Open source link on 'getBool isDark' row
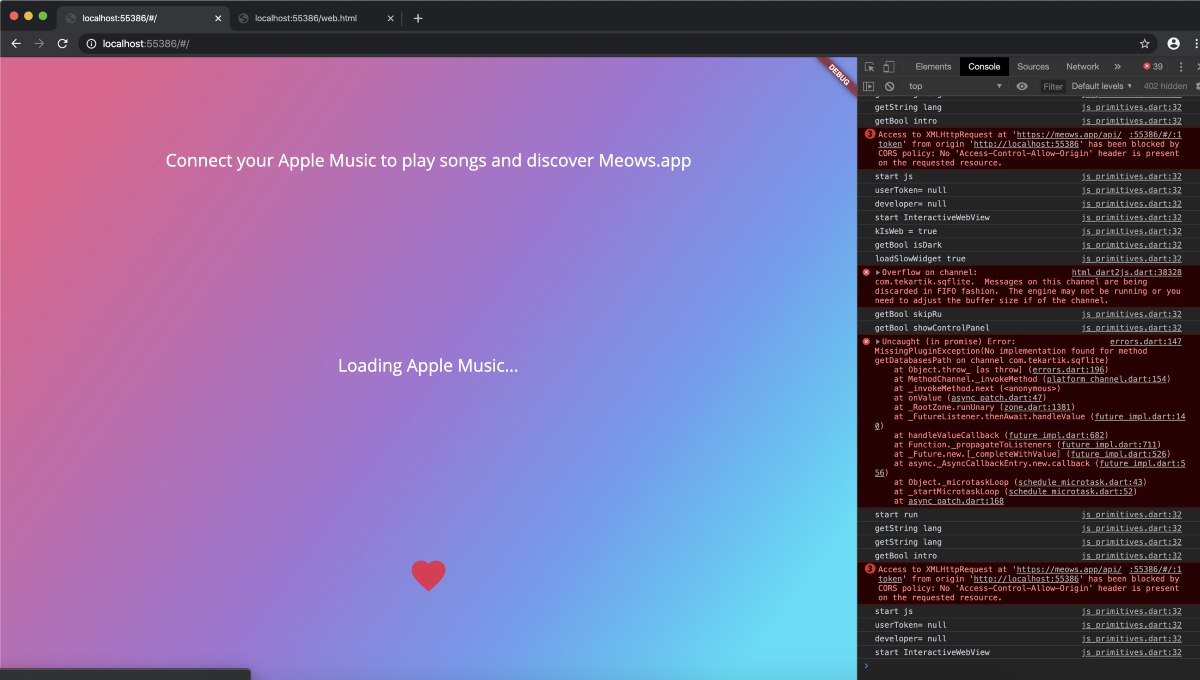Image resolution: width=1200 pixels, height=680 pixels. tap(1131, 245)
